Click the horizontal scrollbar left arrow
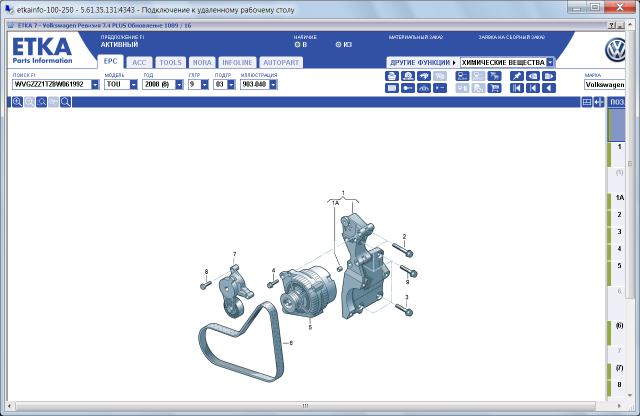 coord(10,406)
